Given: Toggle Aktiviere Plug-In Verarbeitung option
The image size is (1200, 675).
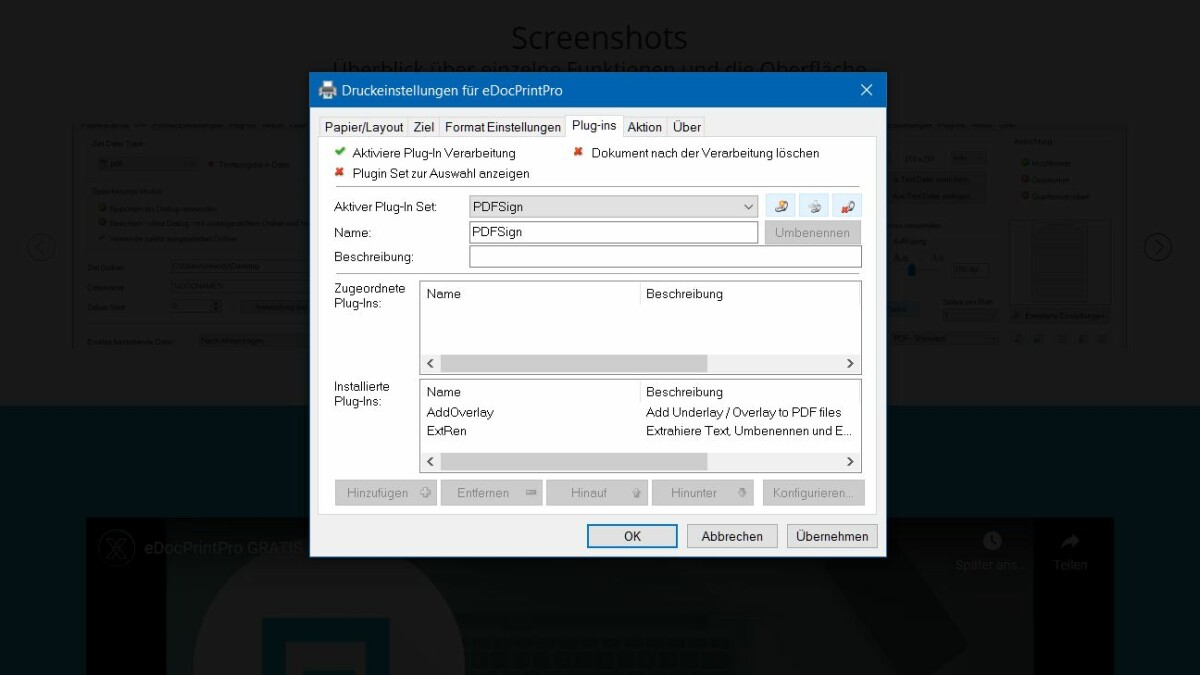Looking at the screenshot, I should 340,152.
